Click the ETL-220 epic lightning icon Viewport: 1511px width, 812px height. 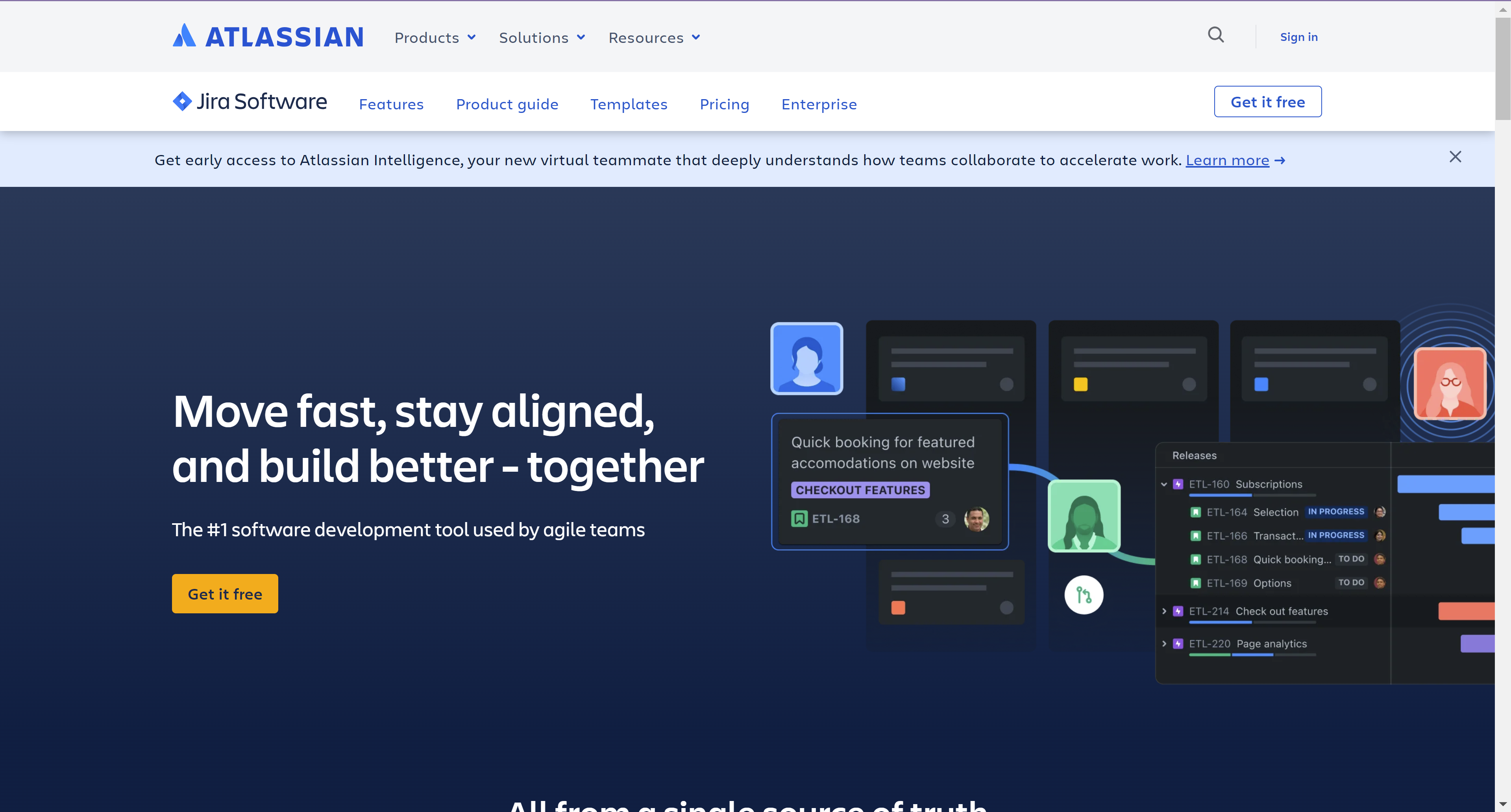pyautogui.click(x=1178, y=644)
